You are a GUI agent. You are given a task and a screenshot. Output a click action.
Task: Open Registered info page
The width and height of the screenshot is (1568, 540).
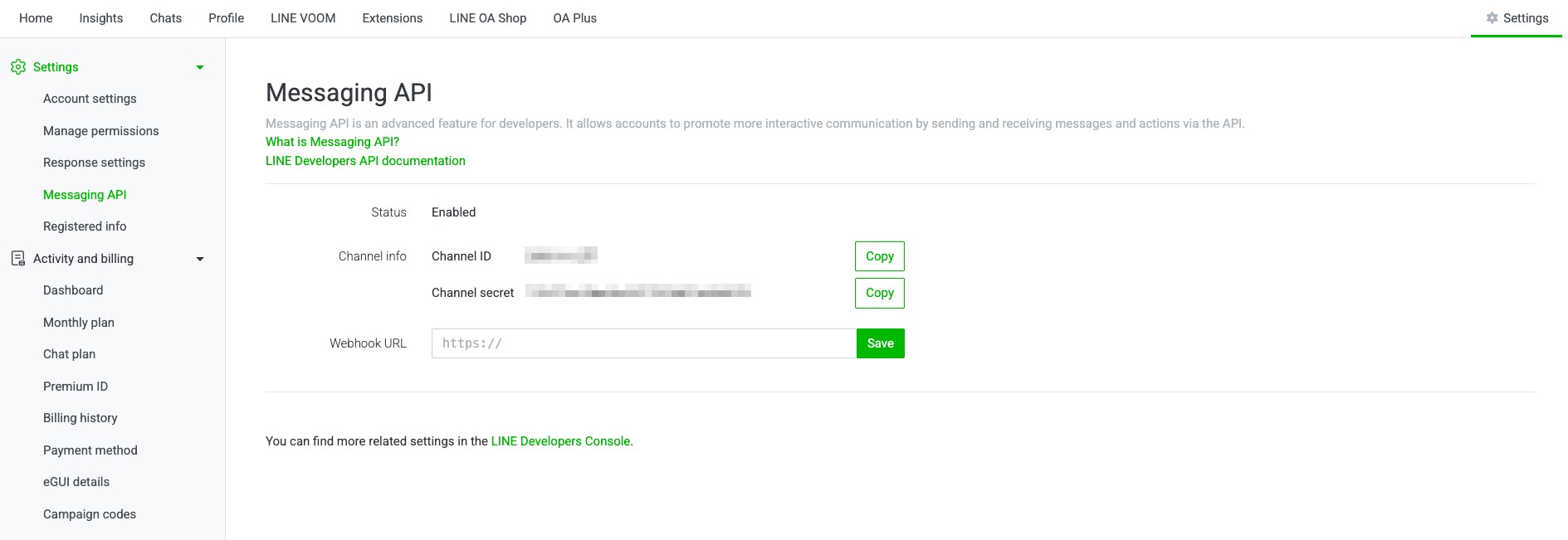[x=85, y=226]
